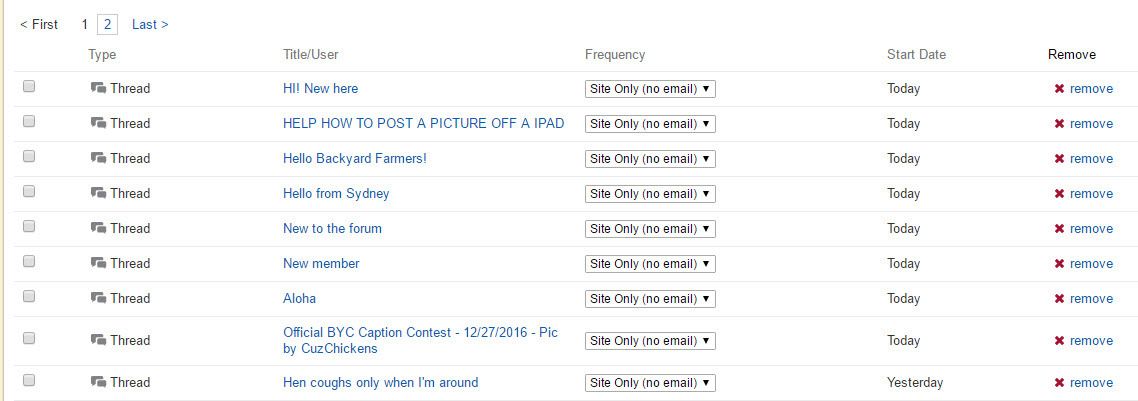Click red X icon for 'Aloha' row
1138x401 pixels.
point(1059,299)
